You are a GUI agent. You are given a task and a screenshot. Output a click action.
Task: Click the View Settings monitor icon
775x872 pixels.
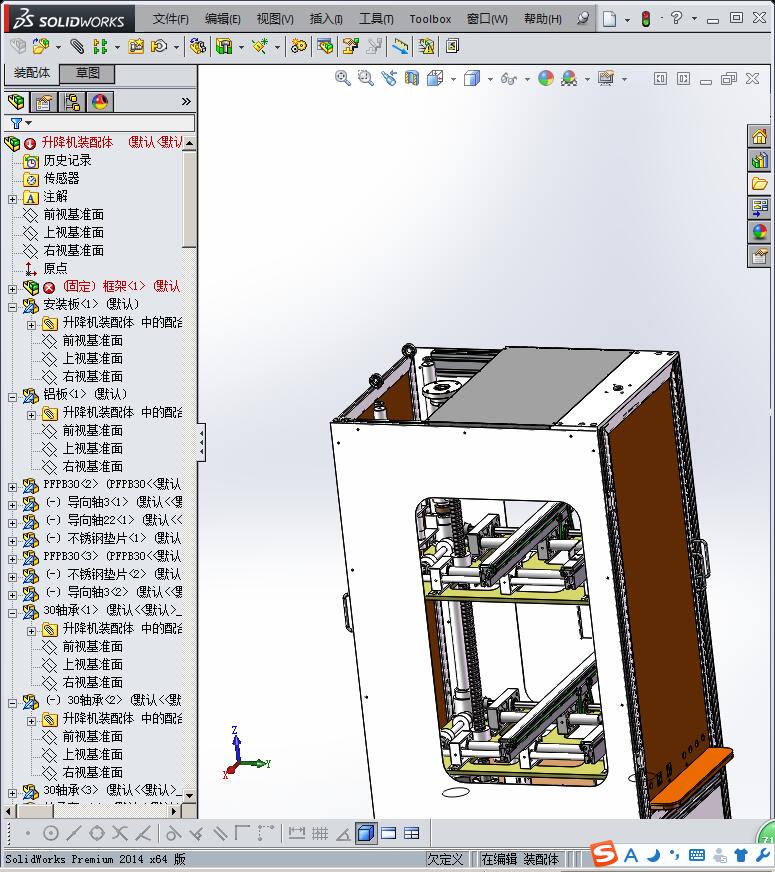pyautogui.click(x=606, y=78)
